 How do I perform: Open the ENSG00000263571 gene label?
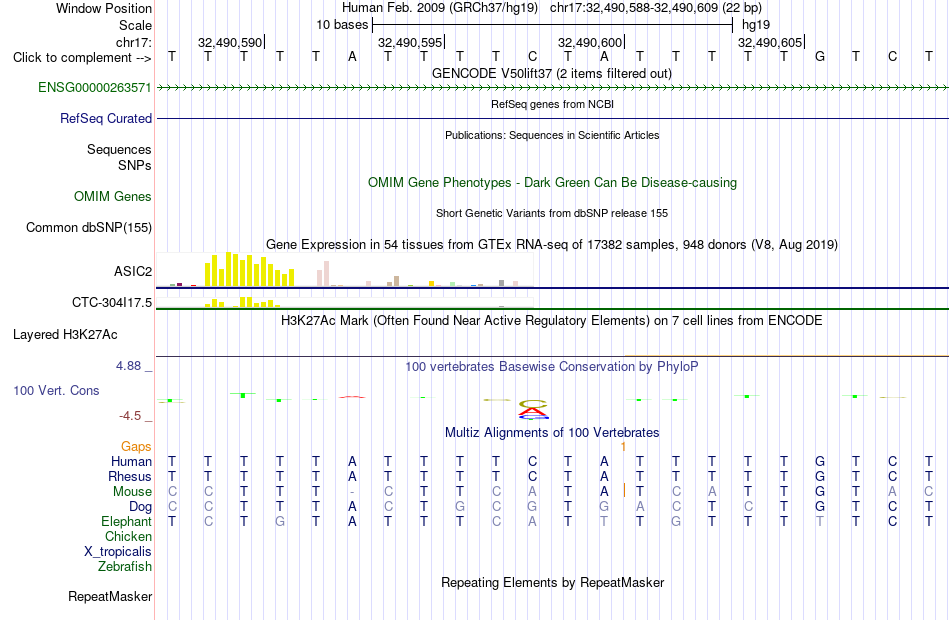tap(95, 87)
